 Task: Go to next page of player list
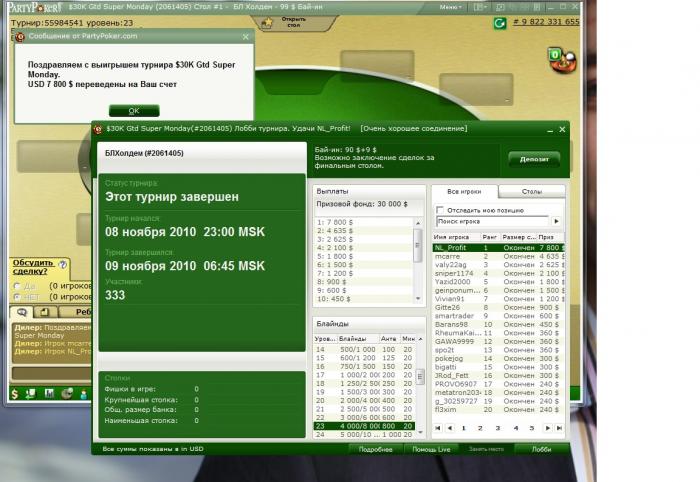[547, 428]
